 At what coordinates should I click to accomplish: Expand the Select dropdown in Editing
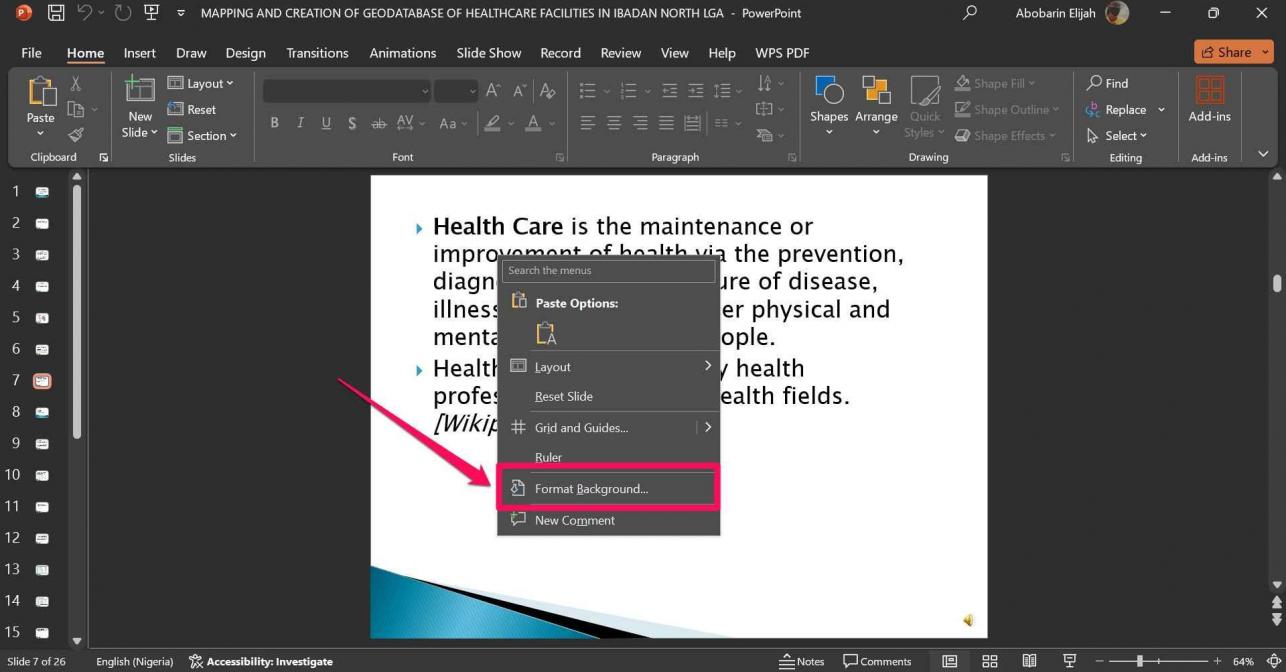(1118, 135)
